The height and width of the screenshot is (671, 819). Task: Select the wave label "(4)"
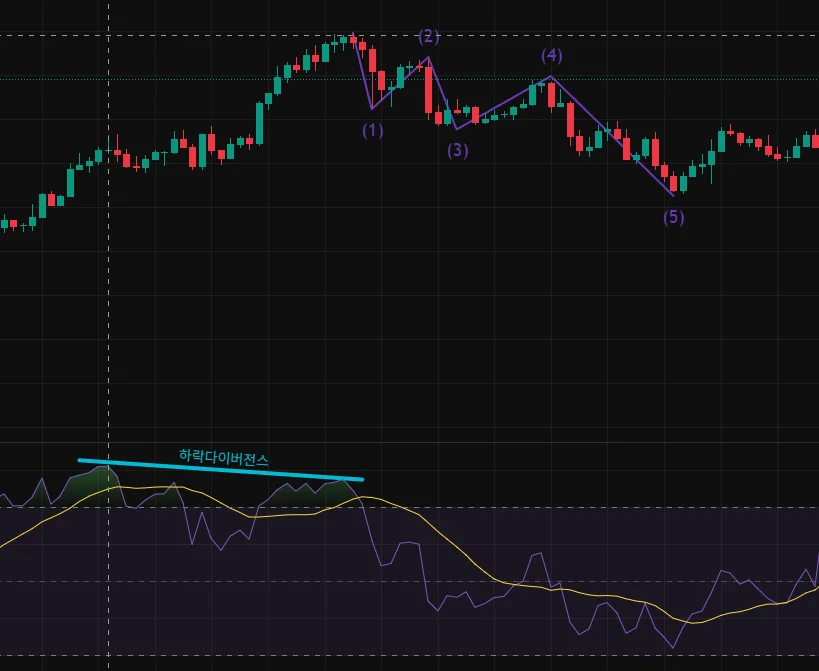pos(552,55)
